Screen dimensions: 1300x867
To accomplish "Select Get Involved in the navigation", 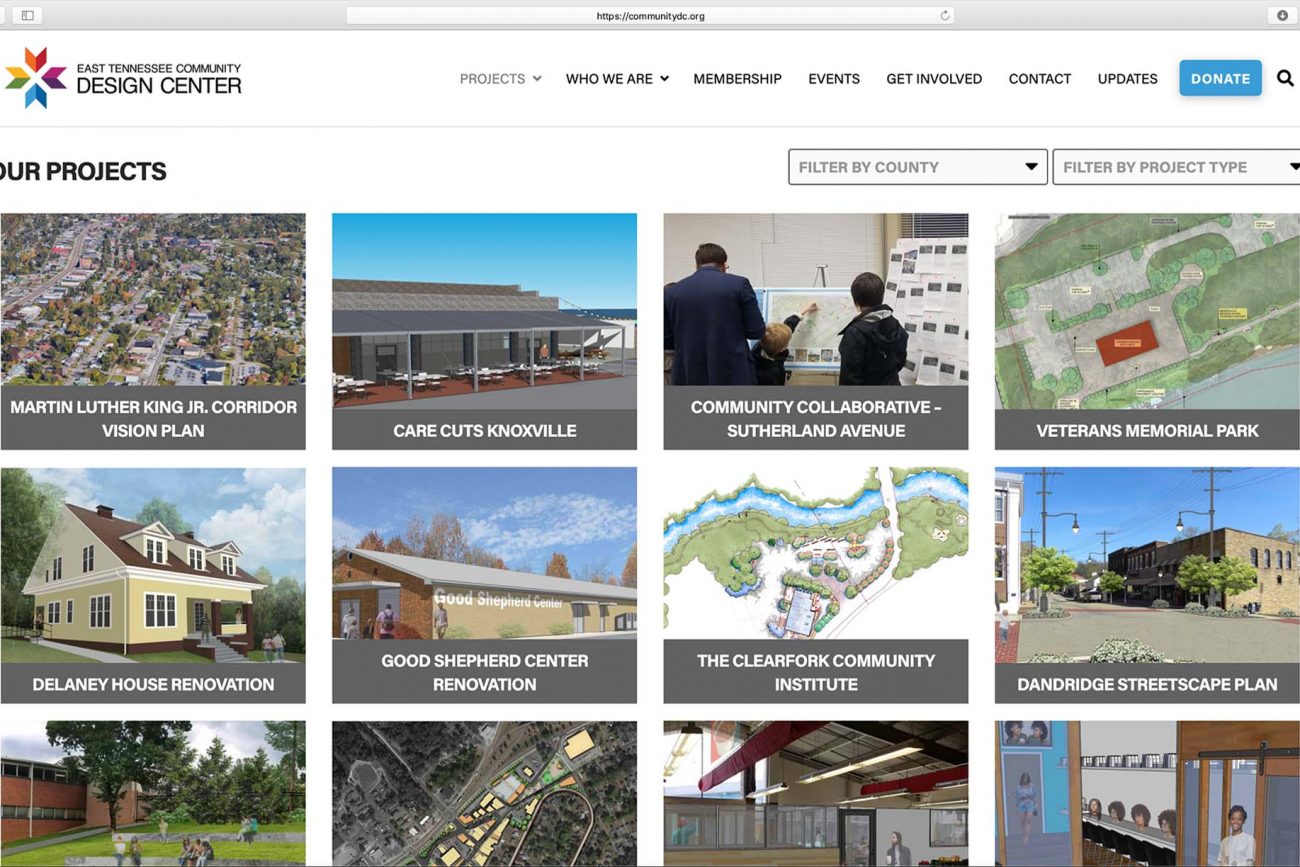I will click(x=934, y=79).
